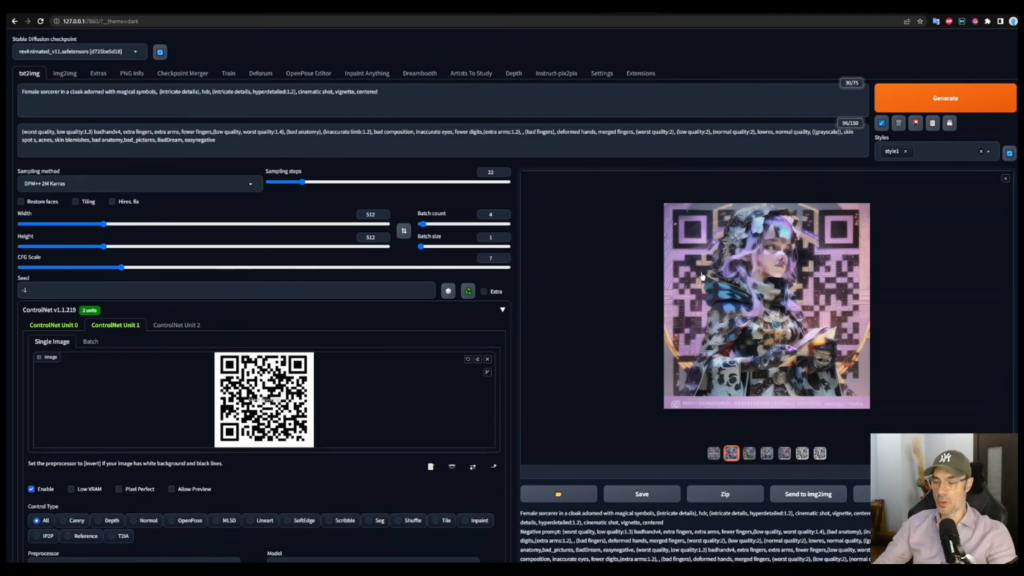Close the output gallery preview
1024x576 pixels.
coord(1006,178)
